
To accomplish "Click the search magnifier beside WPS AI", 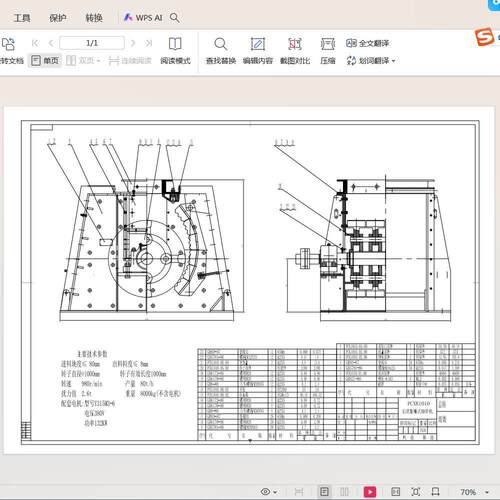I will pyautogui.click(x=175, y=17).
